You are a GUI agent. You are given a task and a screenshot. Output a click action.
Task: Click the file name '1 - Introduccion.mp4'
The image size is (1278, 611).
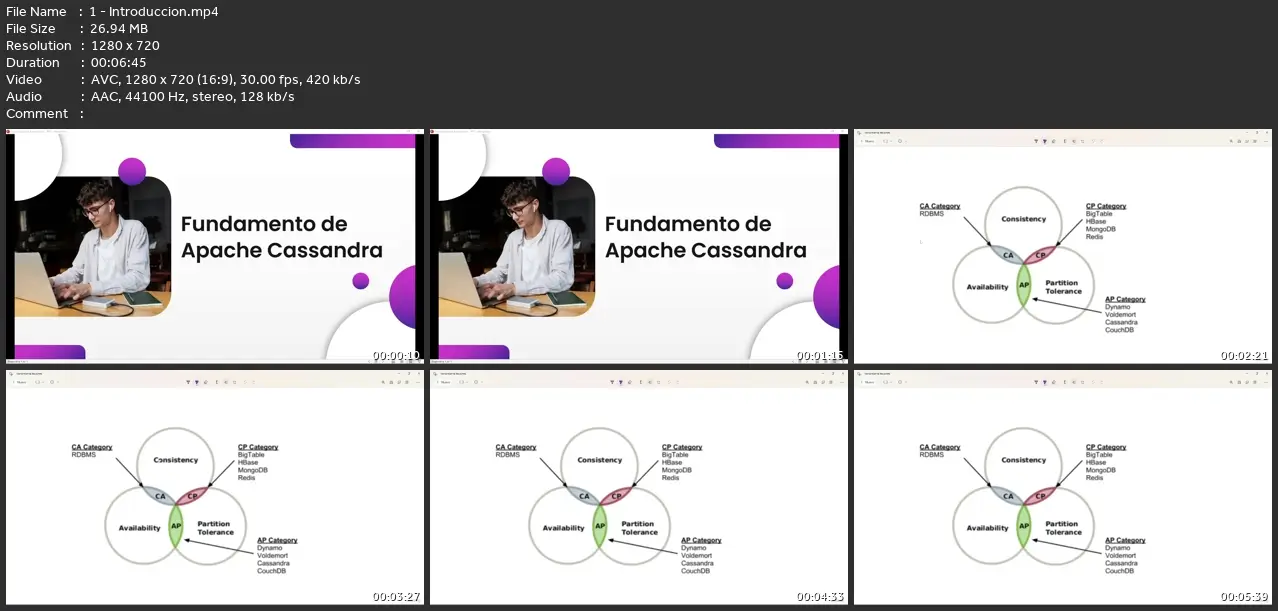[155, 12]
